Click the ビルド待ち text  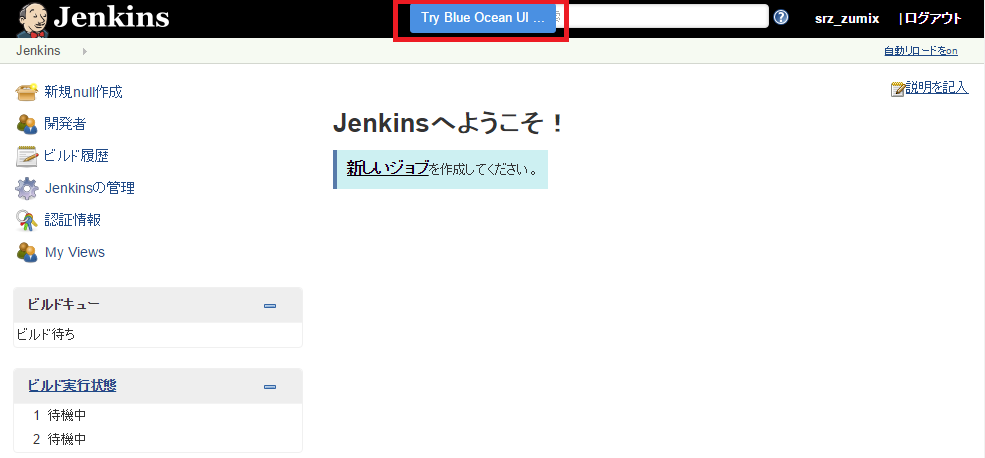pos(46,335)
